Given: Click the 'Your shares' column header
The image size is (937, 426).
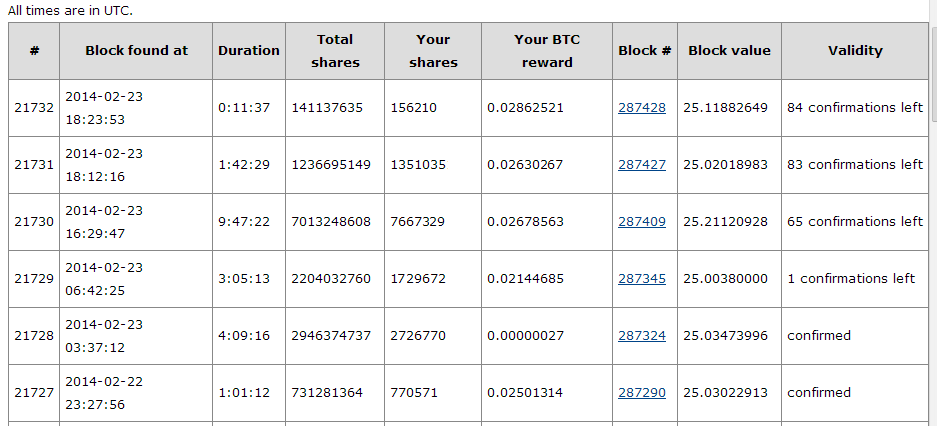Looking at the screenshot, I should [433, 51].
